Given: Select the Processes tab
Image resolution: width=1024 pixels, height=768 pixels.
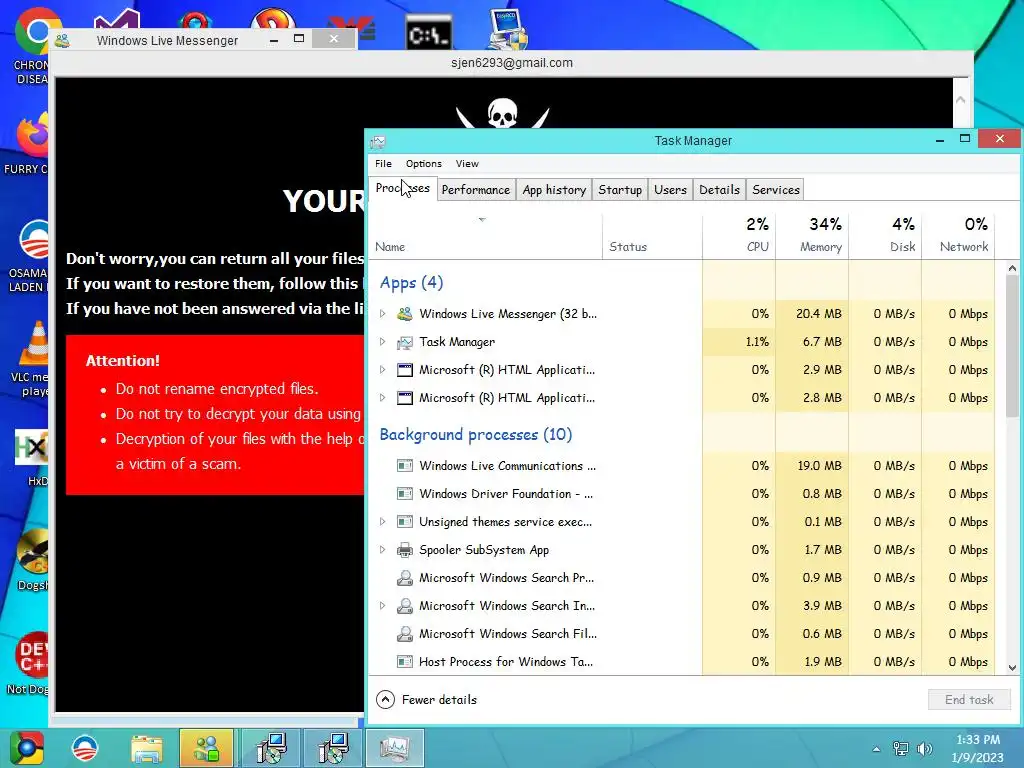Looking at the screenshot, I should [x=402, y=188].
